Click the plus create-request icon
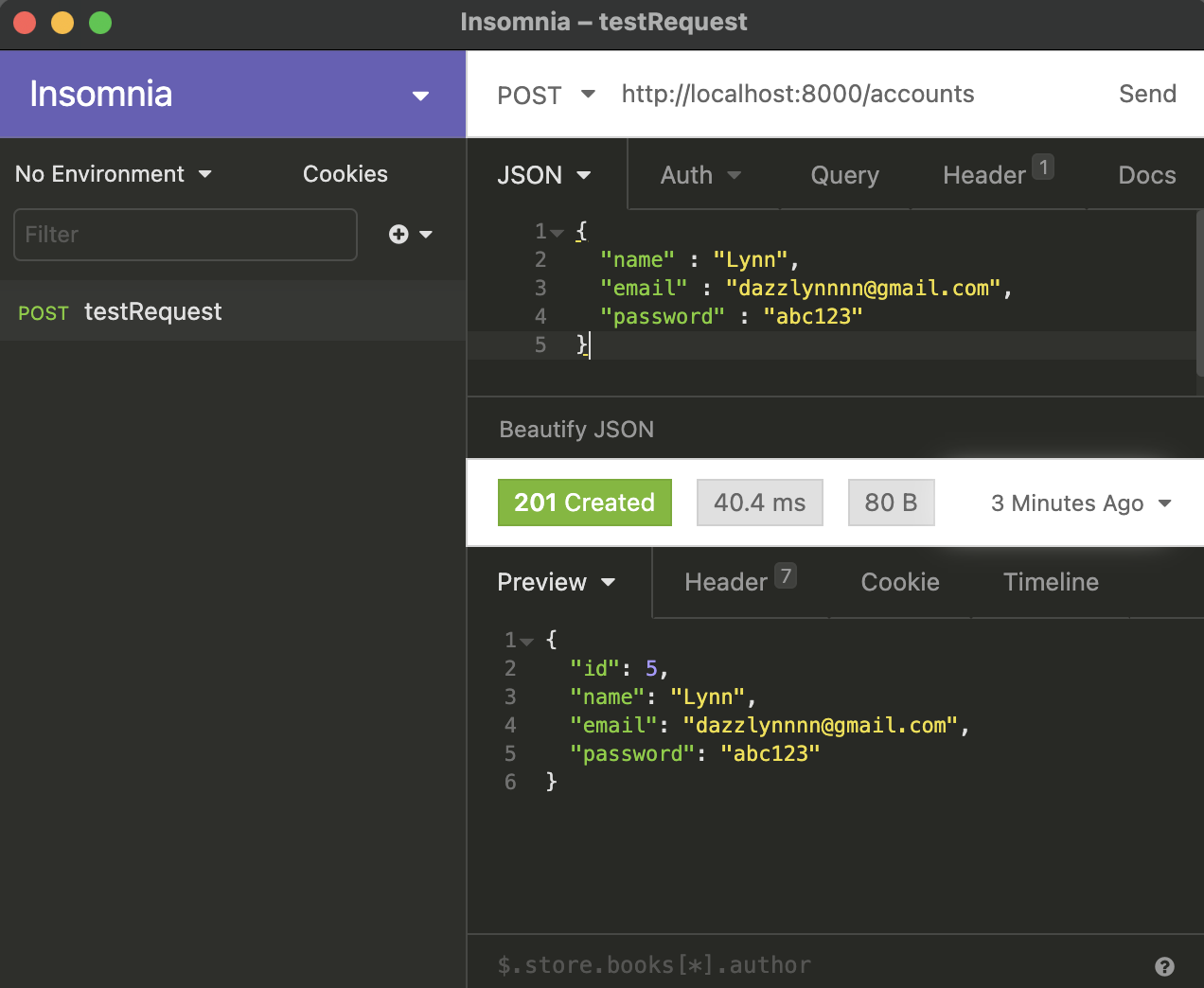 coord(398,235)
